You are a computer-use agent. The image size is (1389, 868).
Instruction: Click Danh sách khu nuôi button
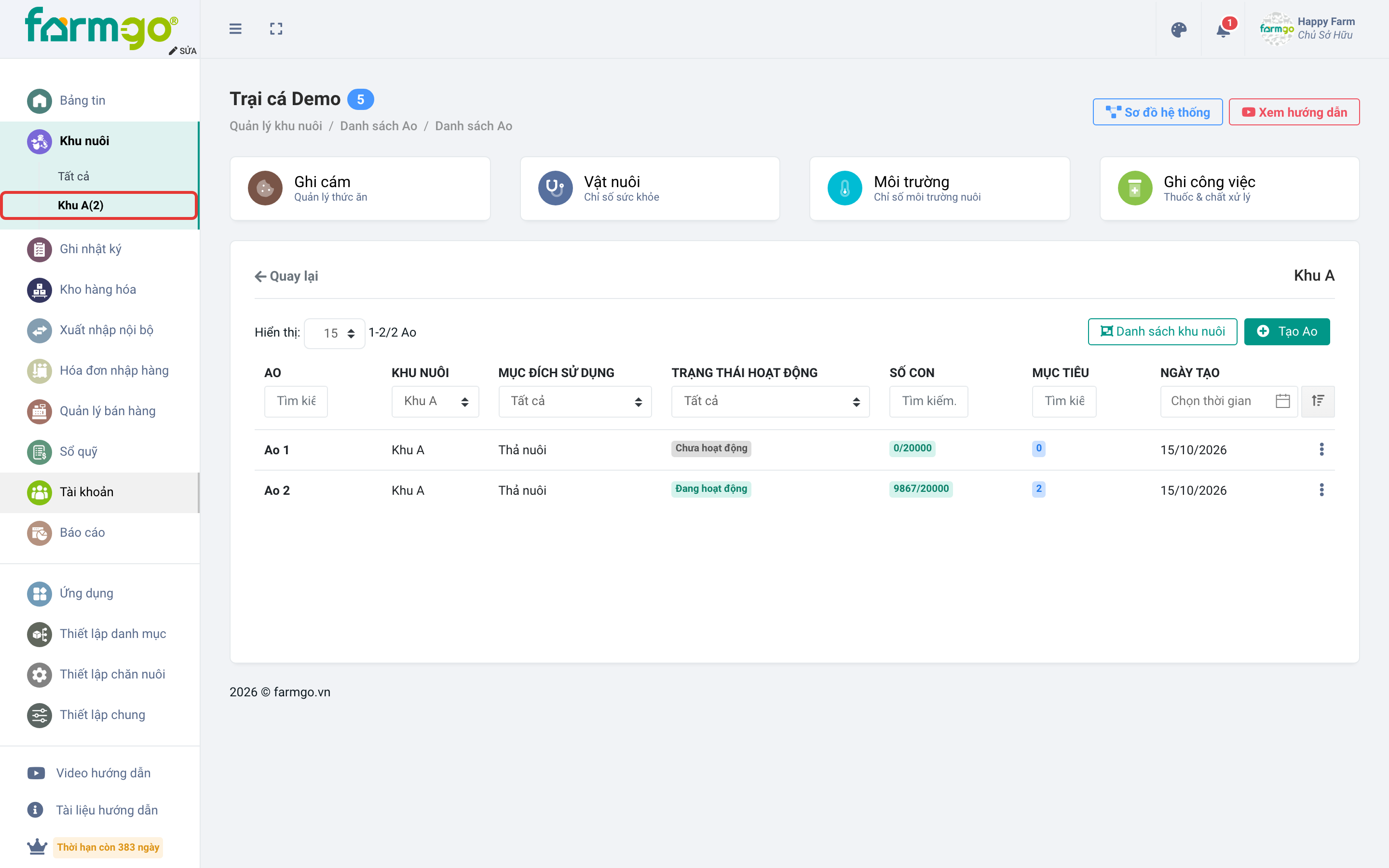coord(1162,332)
